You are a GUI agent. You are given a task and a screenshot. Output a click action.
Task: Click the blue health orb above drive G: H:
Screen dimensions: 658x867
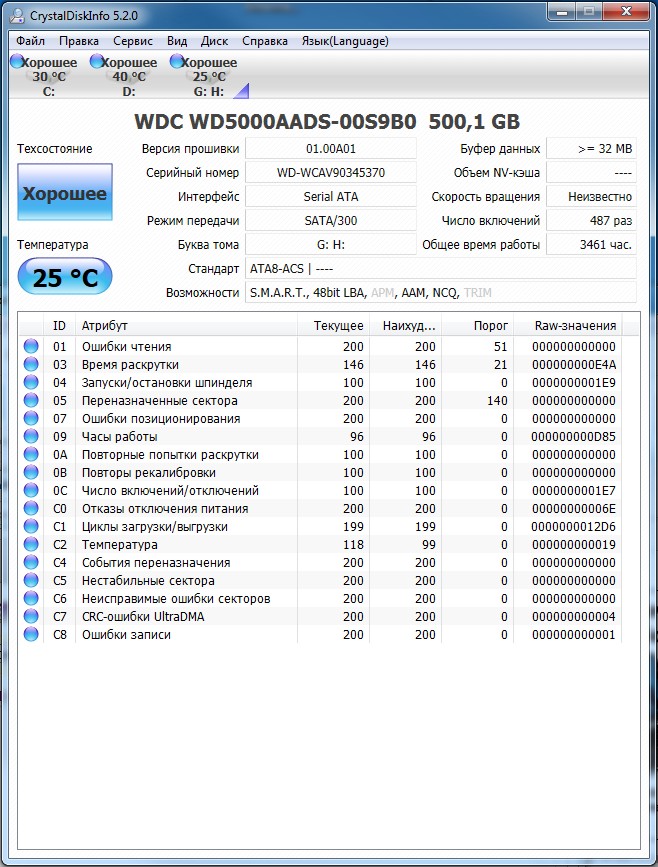pyautogui.click(x=177, y=61)
